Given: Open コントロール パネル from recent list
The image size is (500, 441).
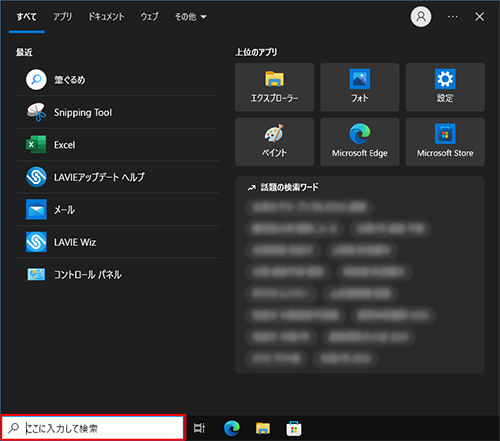Looking at the screenshot, I should tap(118, 274).
